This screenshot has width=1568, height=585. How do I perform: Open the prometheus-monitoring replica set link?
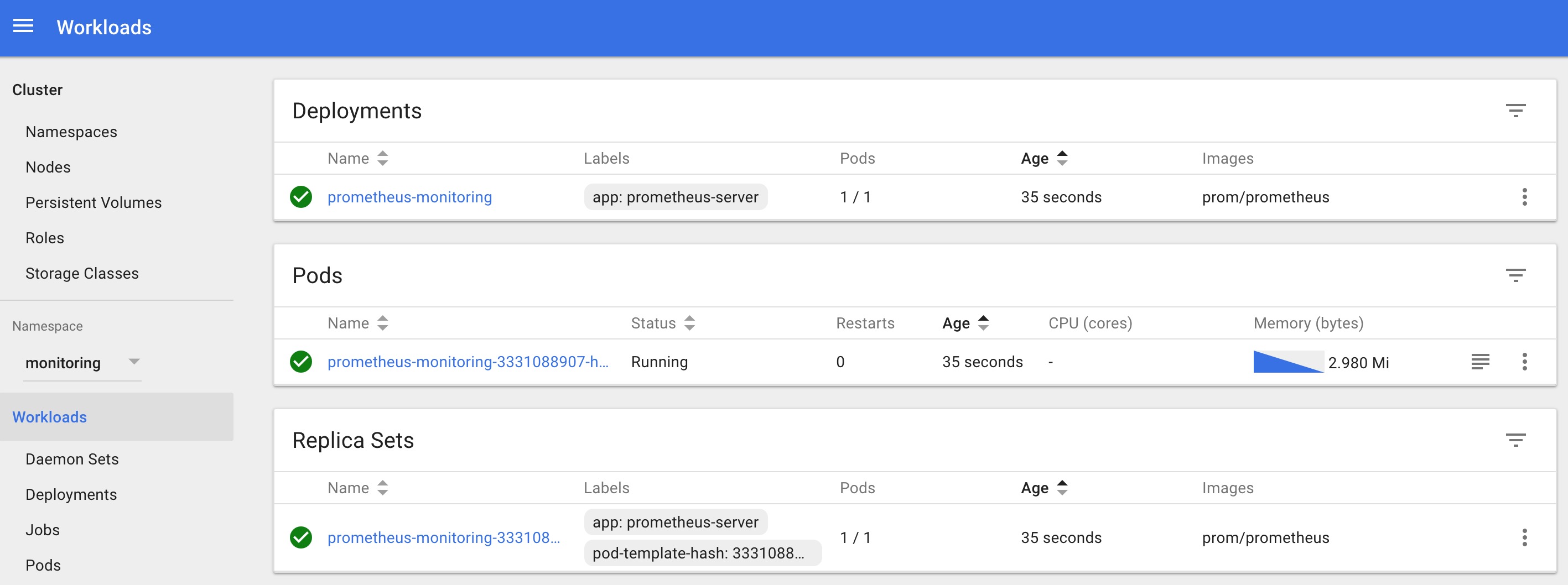[444, 537]
